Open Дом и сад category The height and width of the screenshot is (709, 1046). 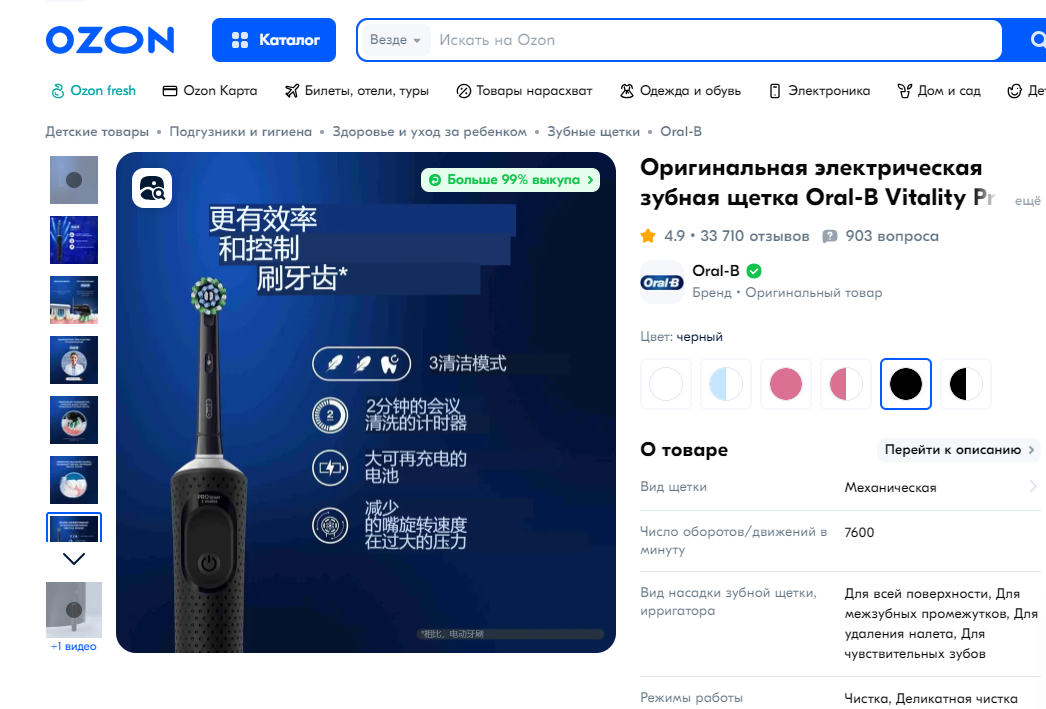click(x=939, y=91)
